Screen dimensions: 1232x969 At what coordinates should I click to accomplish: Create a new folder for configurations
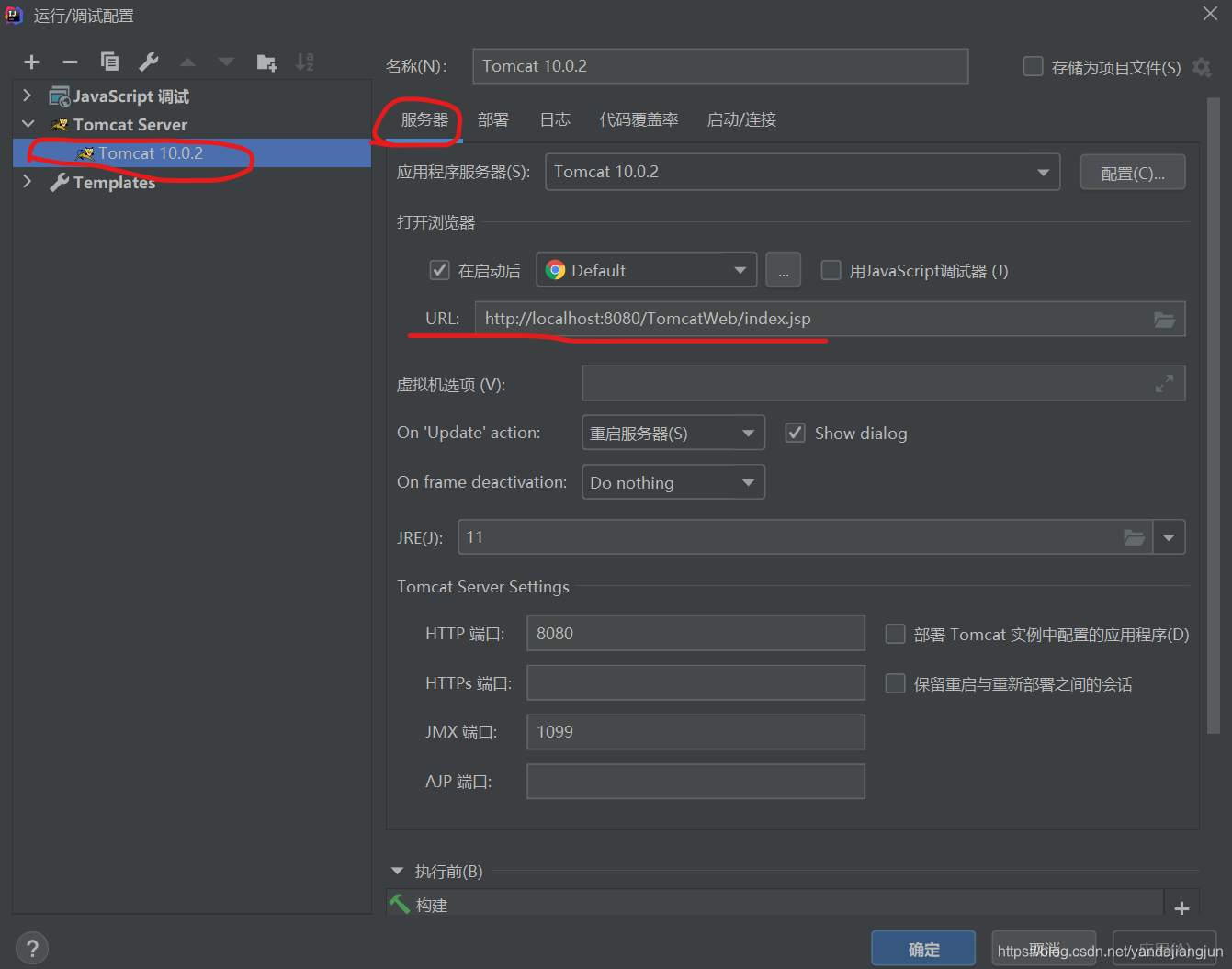266,62
